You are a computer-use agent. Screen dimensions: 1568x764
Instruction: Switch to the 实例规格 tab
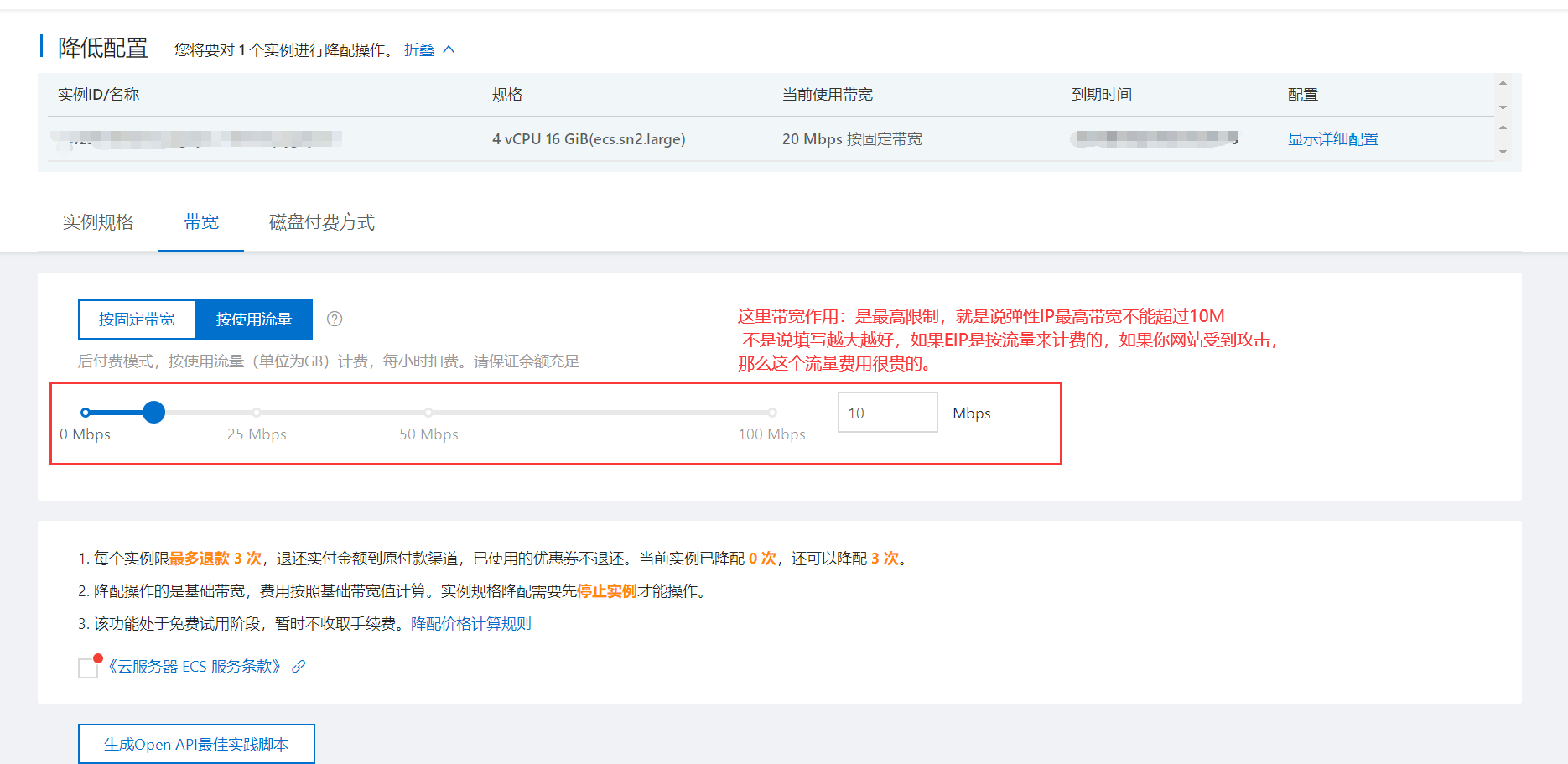[98, 222]
